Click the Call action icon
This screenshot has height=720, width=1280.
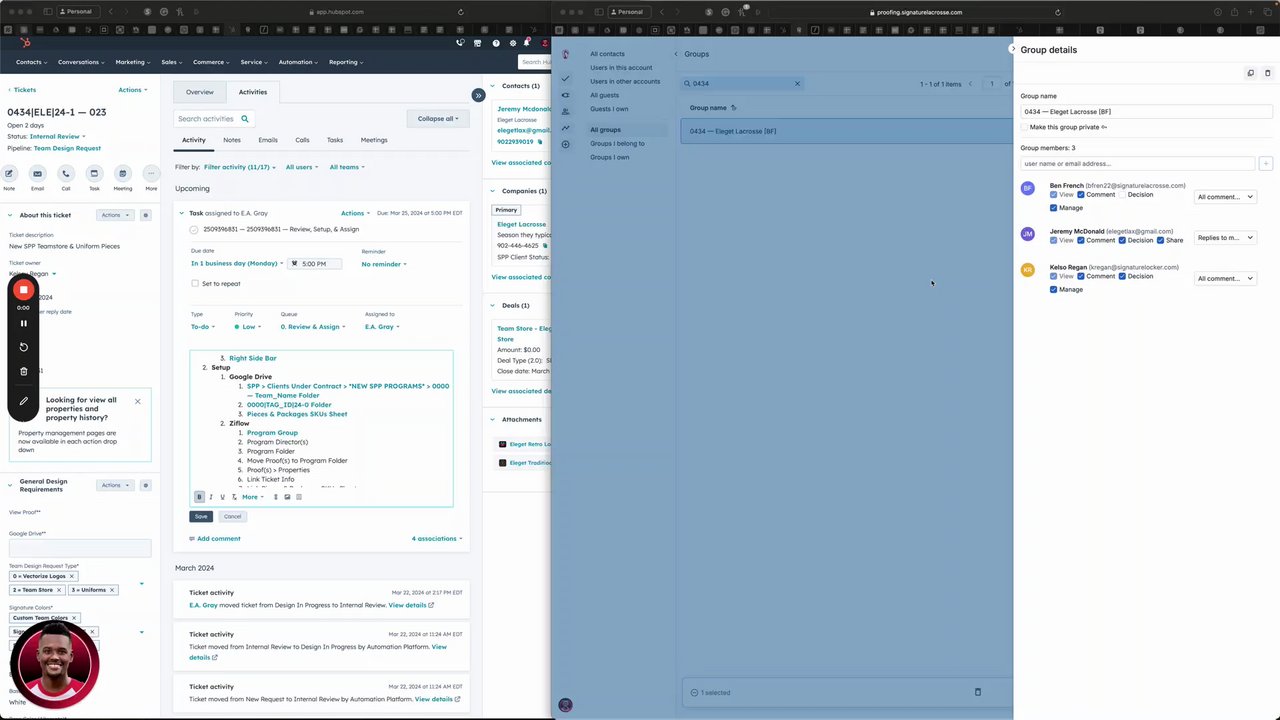click(66, 174)
